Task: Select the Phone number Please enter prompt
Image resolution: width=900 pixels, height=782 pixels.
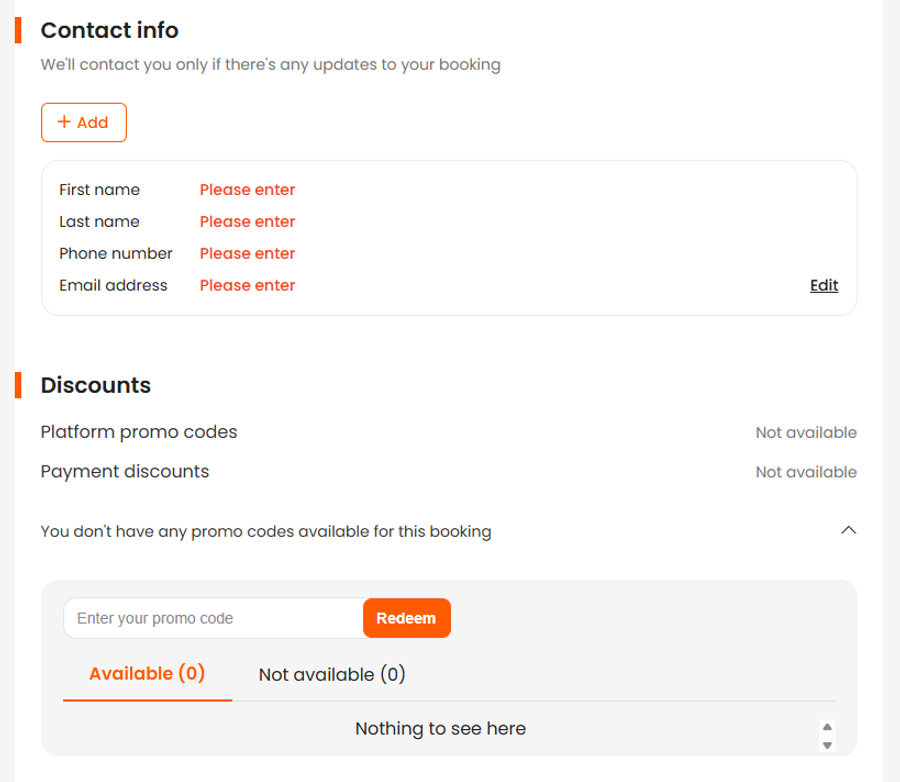Action: click(x=247, y=254)
